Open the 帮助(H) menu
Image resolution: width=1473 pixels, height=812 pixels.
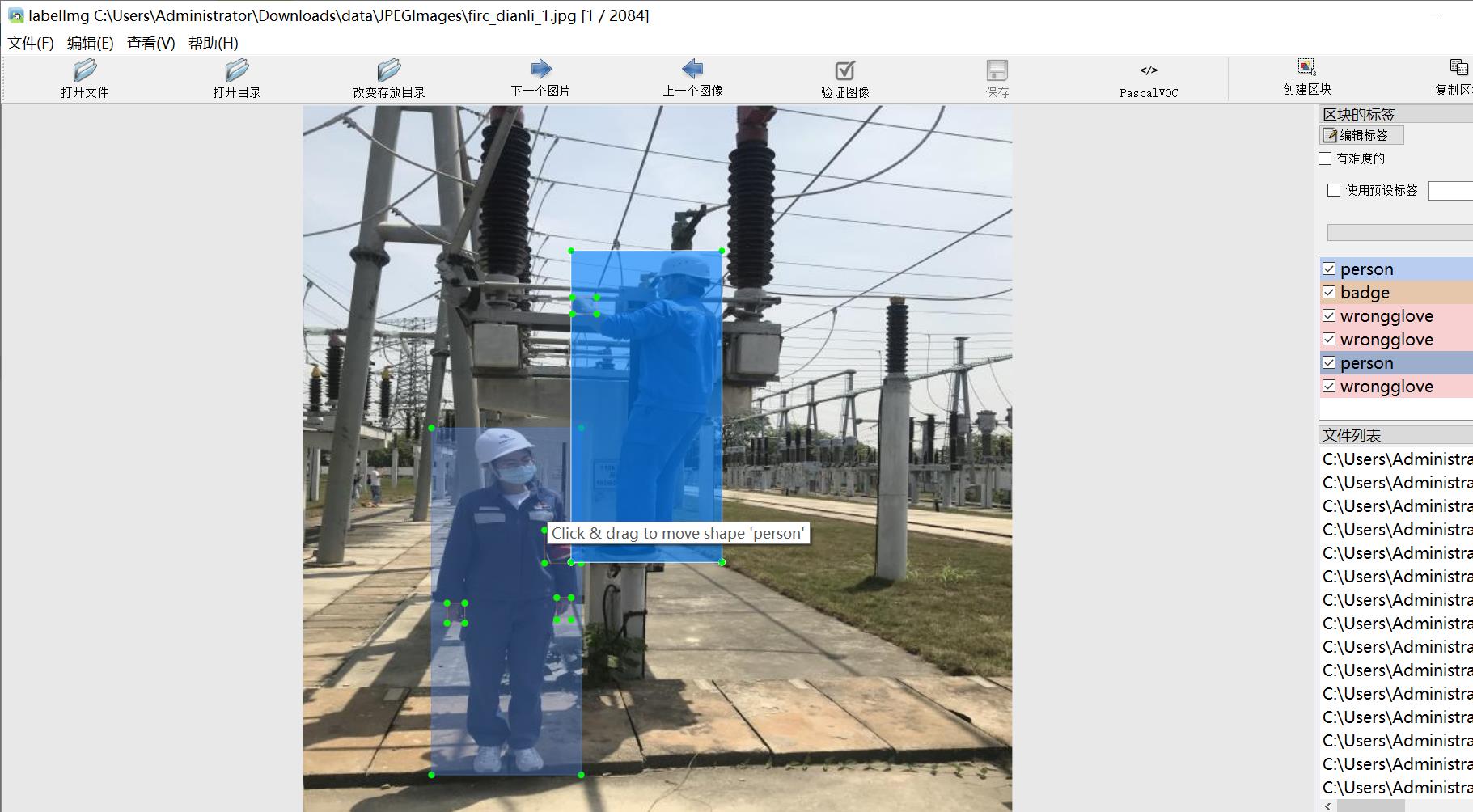point(213,43)
